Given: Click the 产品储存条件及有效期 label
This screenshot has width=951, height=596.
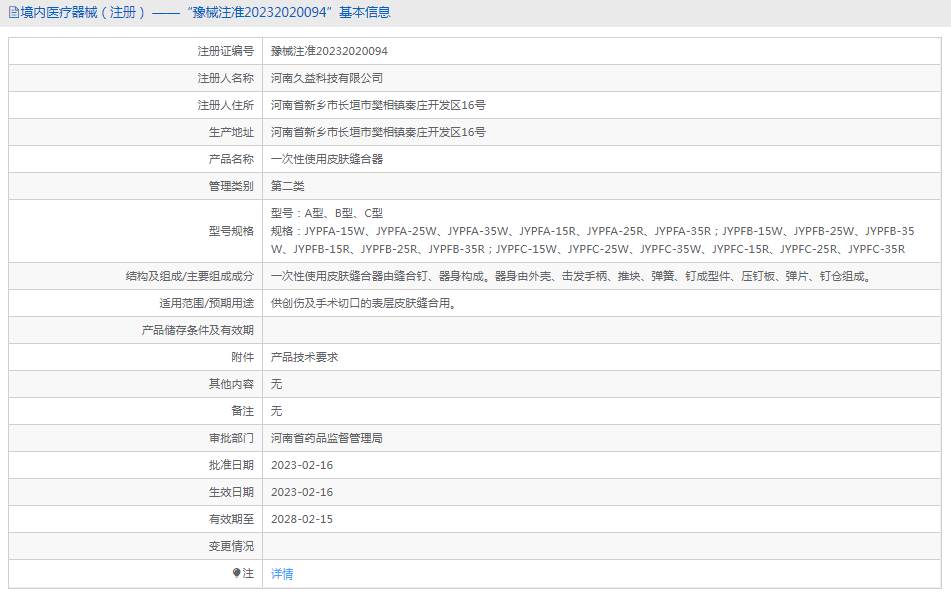Looking at the screenshot, I should point(198,330).
